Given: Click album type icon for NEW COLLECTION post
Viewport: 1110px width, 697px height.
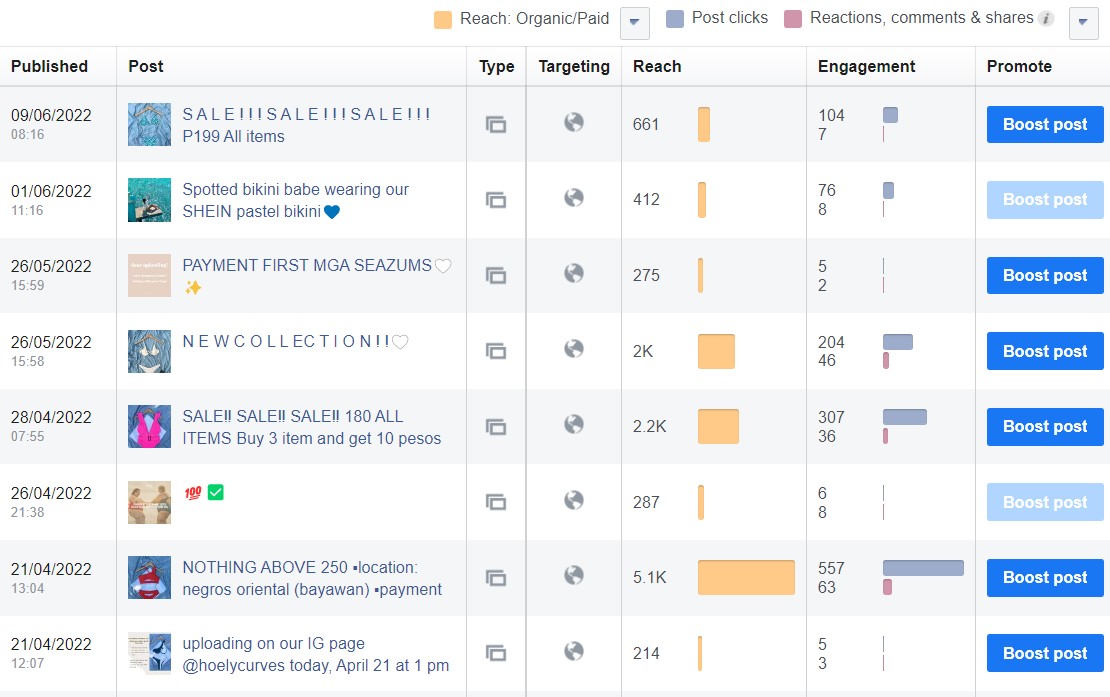Looking at the screenshot, I should pos(496,351).
